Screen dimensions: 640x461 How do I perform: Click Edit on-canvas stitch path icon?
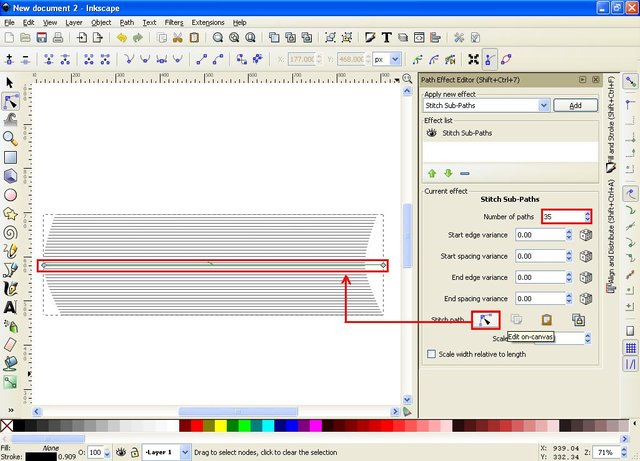coord(485,320)
